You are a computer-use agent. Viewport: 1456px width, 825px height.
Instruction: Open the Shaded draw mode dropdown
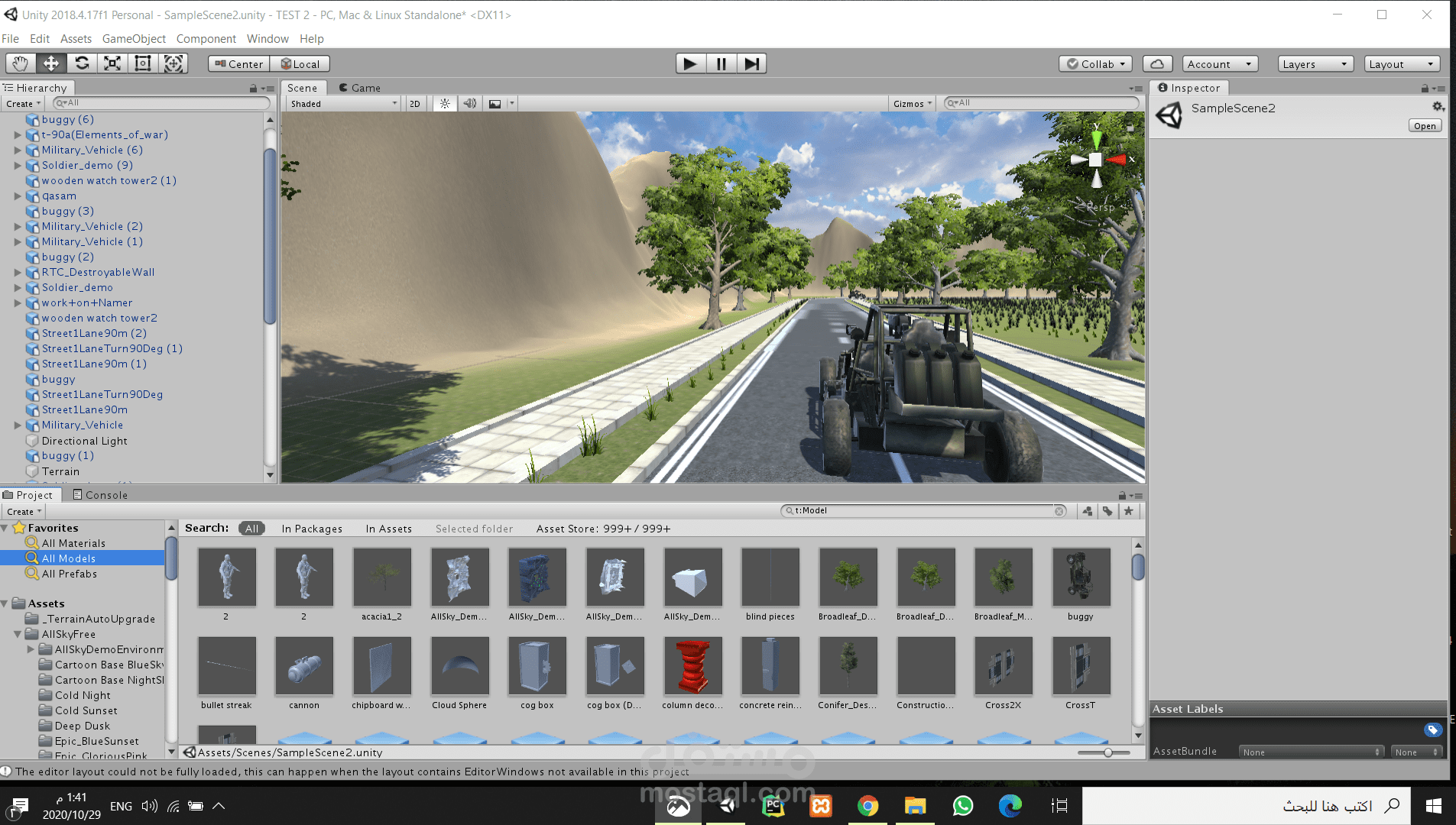click(x=343, y=104)
